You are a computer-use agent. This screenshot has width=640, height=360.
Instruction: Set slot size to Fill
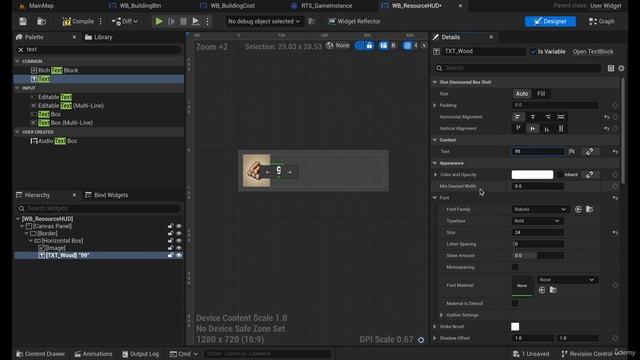pos(541,94)
